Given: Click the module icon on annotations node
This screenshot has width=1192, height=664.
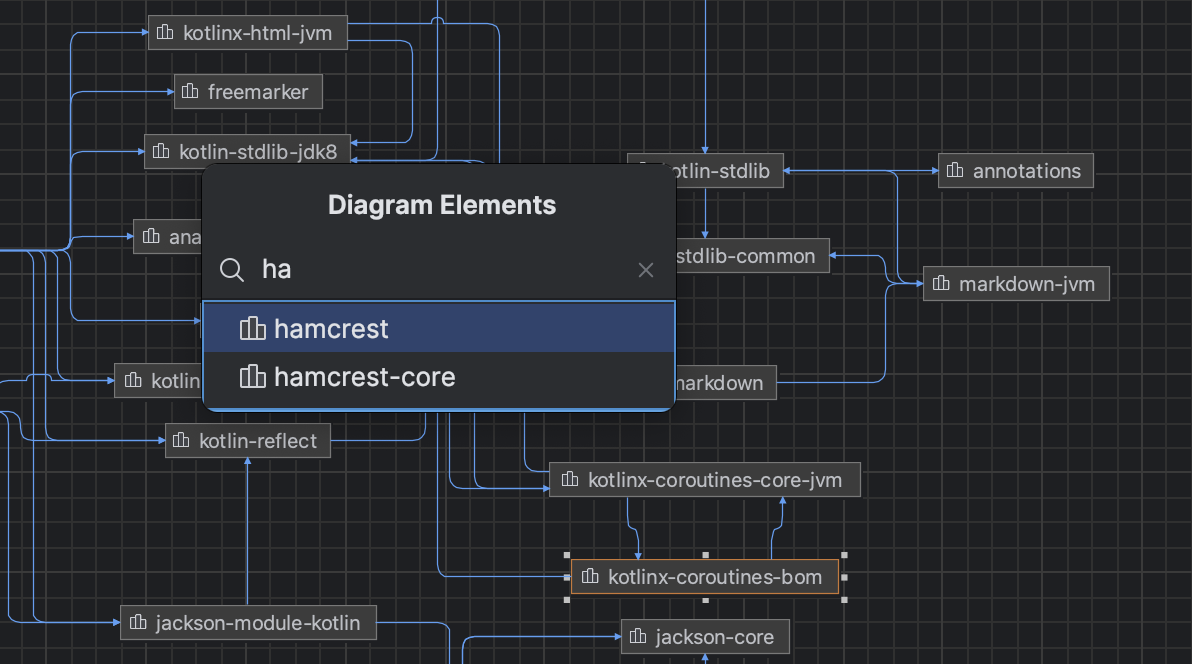Looking at the screenshot, I should point(955,170).
